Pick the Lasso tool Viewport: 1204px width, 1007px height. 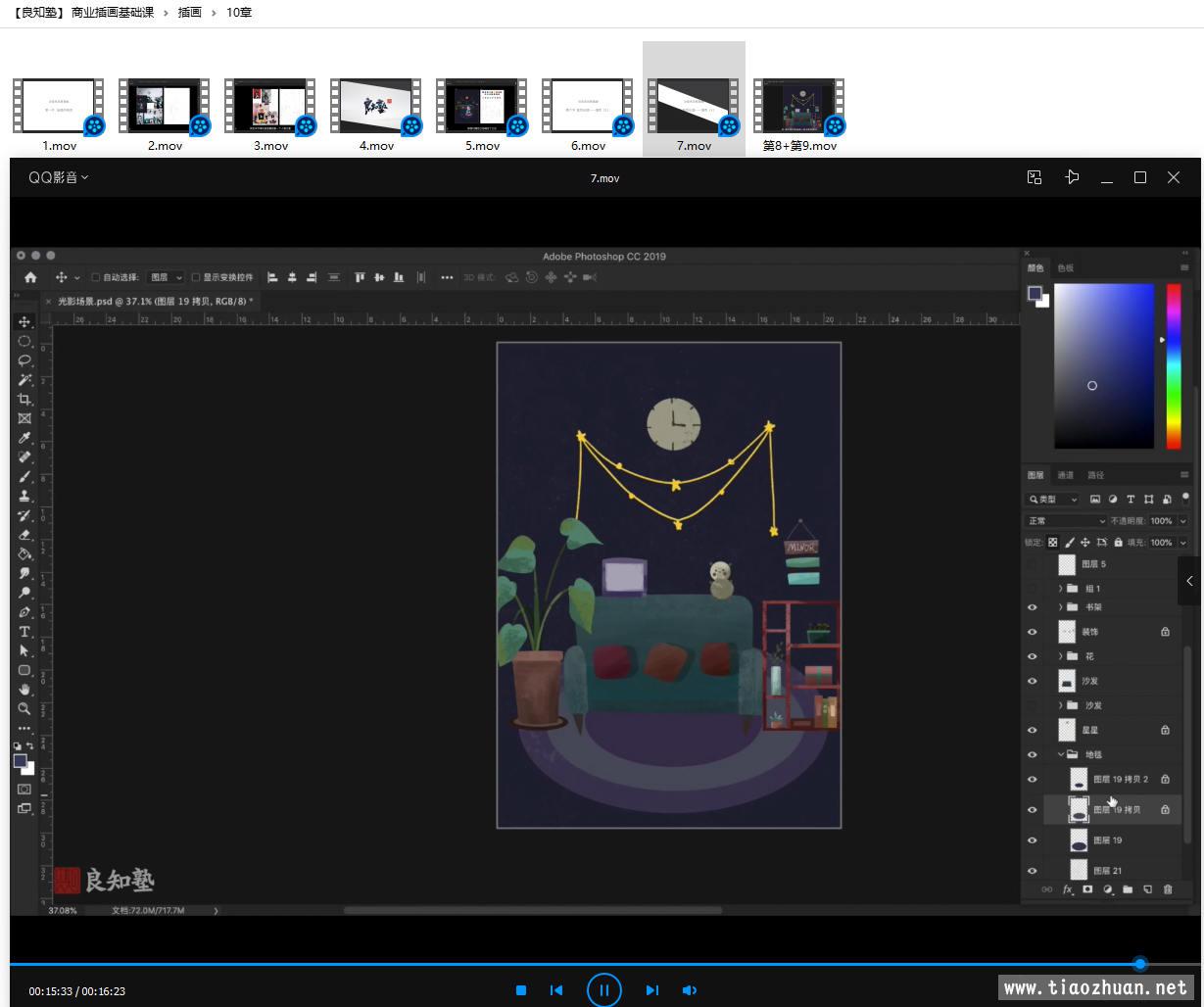click(24, 360)
